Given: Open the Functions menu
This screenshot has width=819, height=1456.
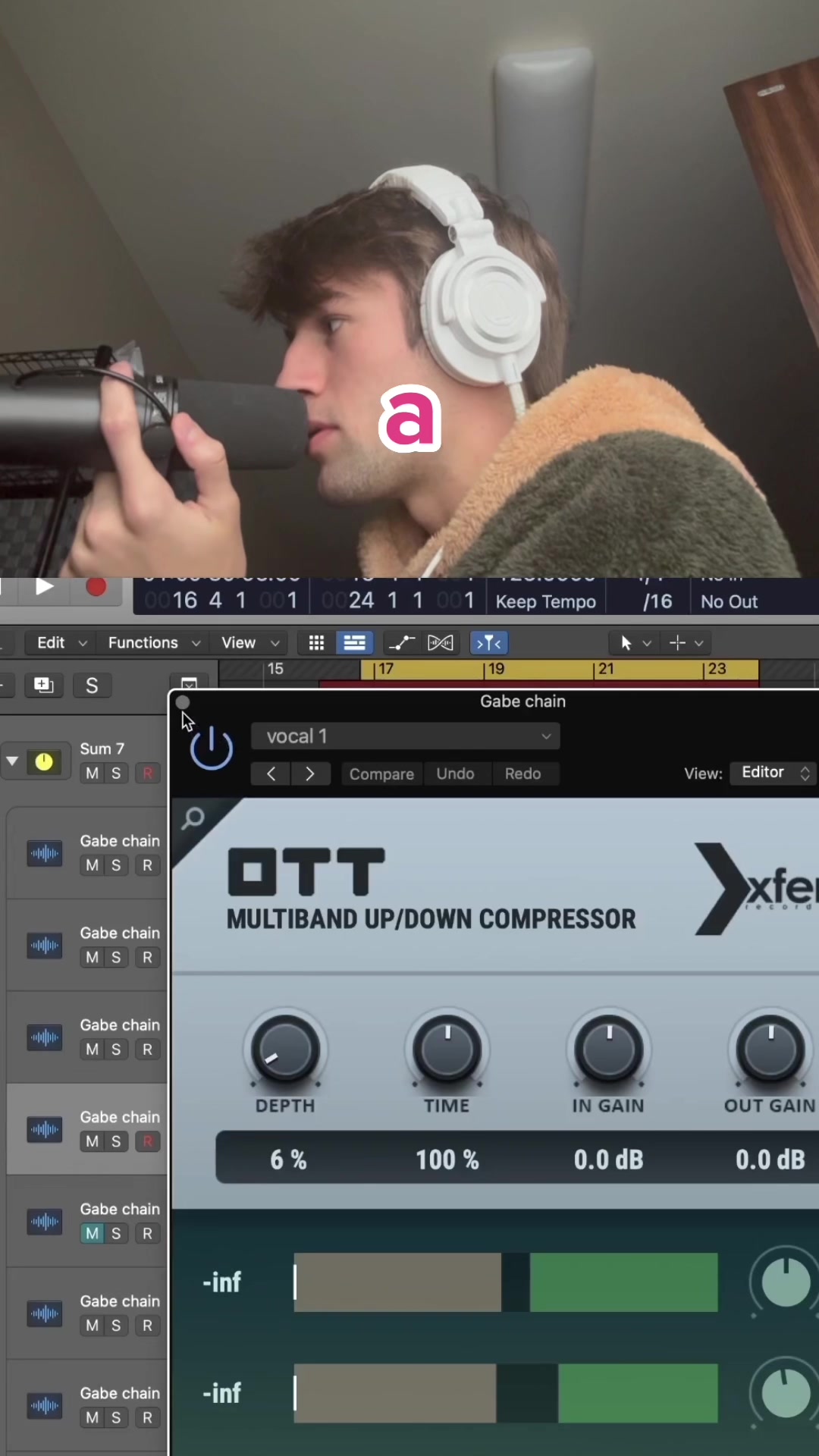Looking at the screenshot, I should pos(154,643).
